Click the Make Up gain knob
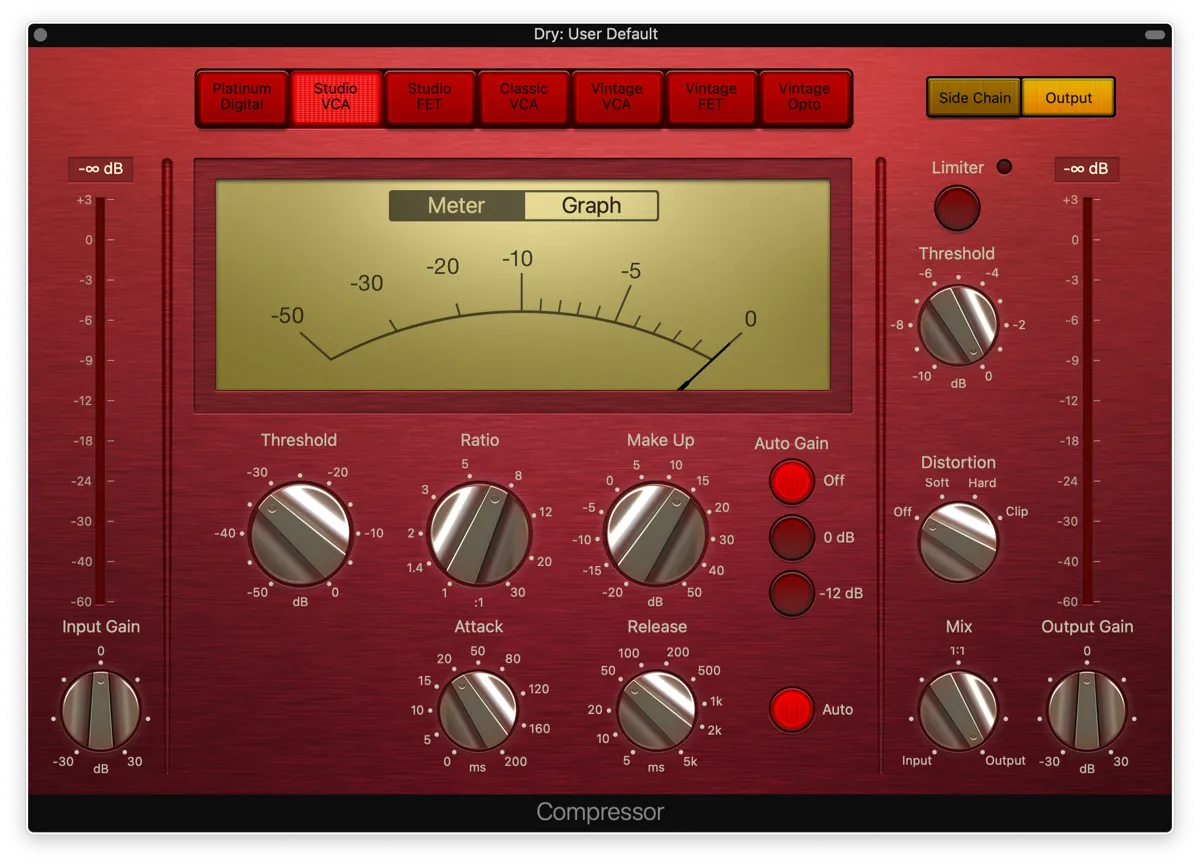 click(x=656, y=533)
